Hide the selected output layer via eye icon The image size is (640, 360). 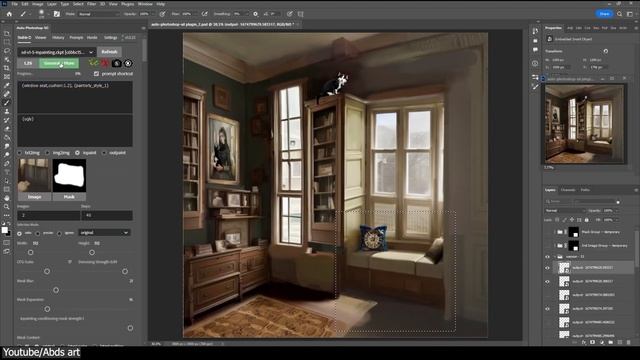click(x=547, y=268)
